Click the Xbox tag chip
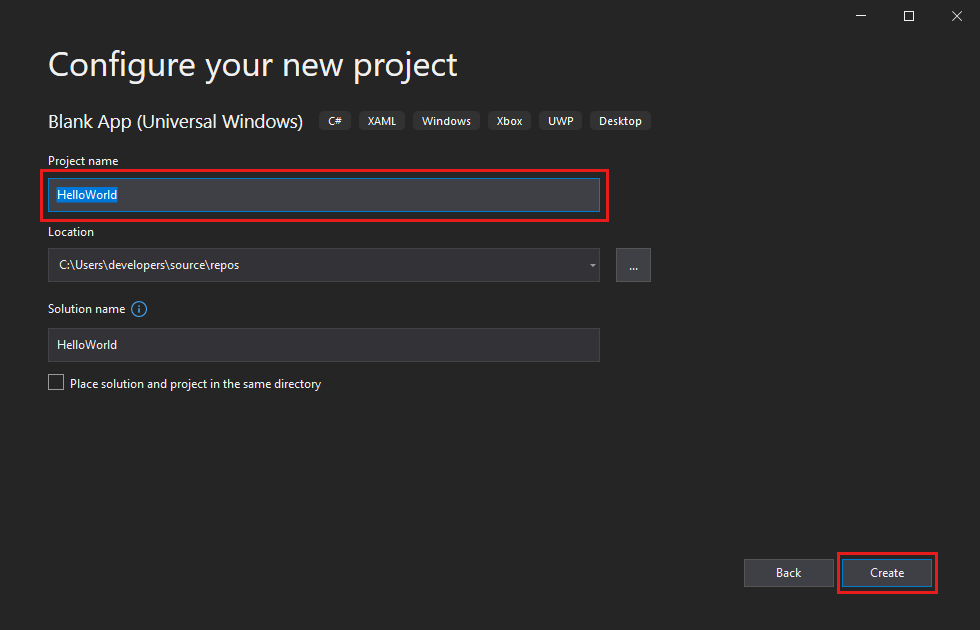 click(509, 120)
